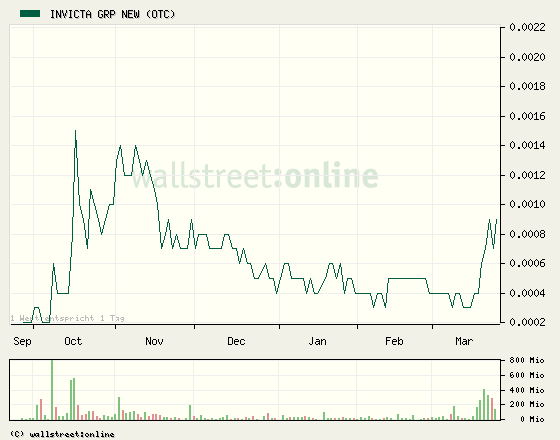Image resolution: width=560 pixels, height=440 pixels.
Task: Click the Jan month label
Action: pos(318,341)
